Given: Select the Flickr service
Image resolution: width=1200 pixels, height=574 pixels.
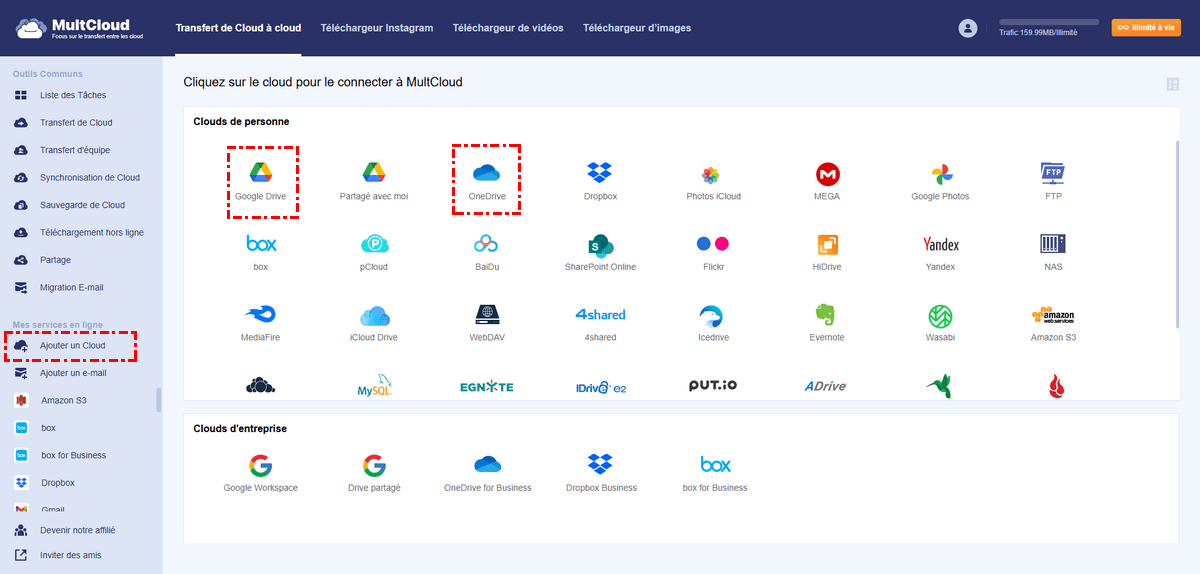Looking at the screenshot, I should click(x=713, y=252).
